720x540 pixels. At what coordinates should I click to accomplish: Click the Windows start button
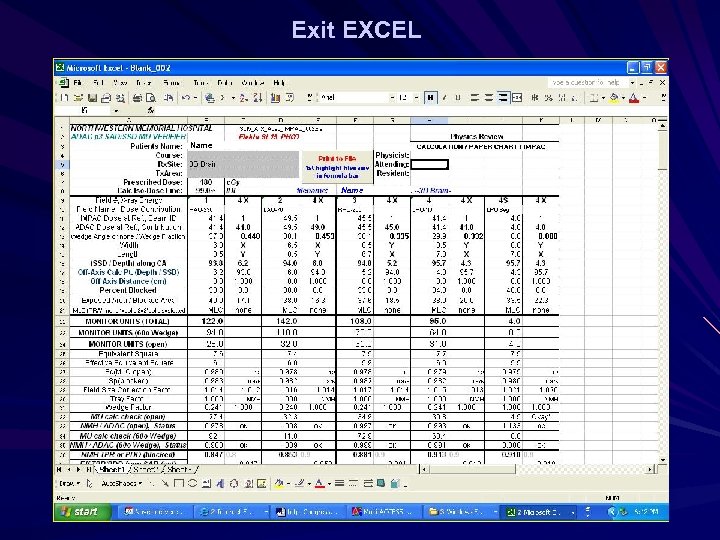pyautogui.click(x=82, y=512)
